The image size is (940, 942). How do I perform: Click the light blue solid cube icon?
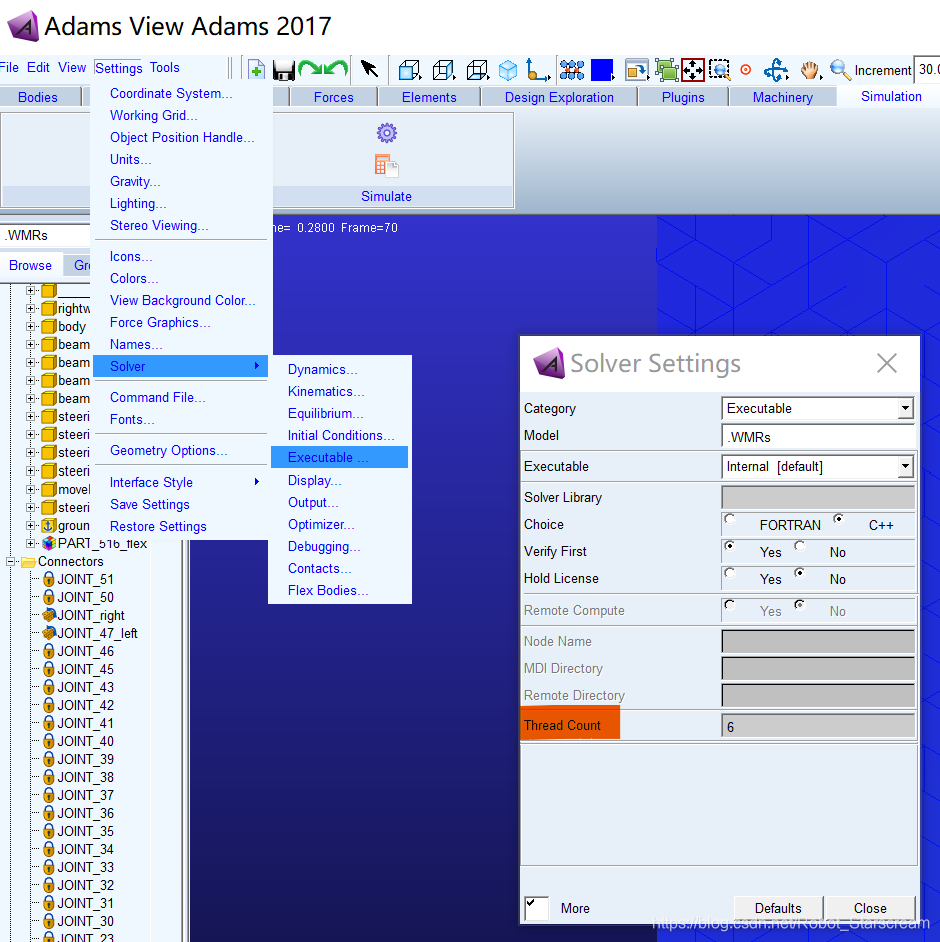pyautogui.click(x=508, y=70)
